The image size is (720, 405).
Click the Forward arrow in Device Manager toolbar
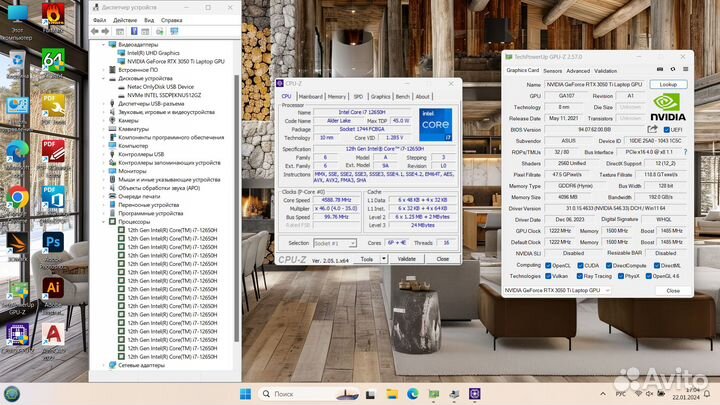pyautogui.click(x=105, y=31)
